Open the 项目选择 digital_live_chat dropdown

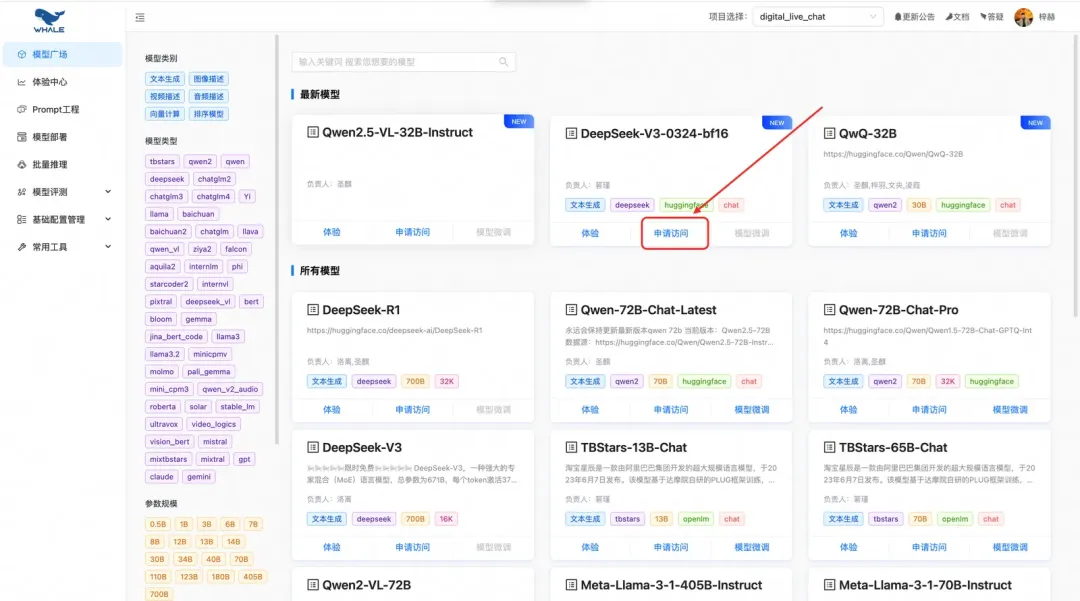point(817,17)
